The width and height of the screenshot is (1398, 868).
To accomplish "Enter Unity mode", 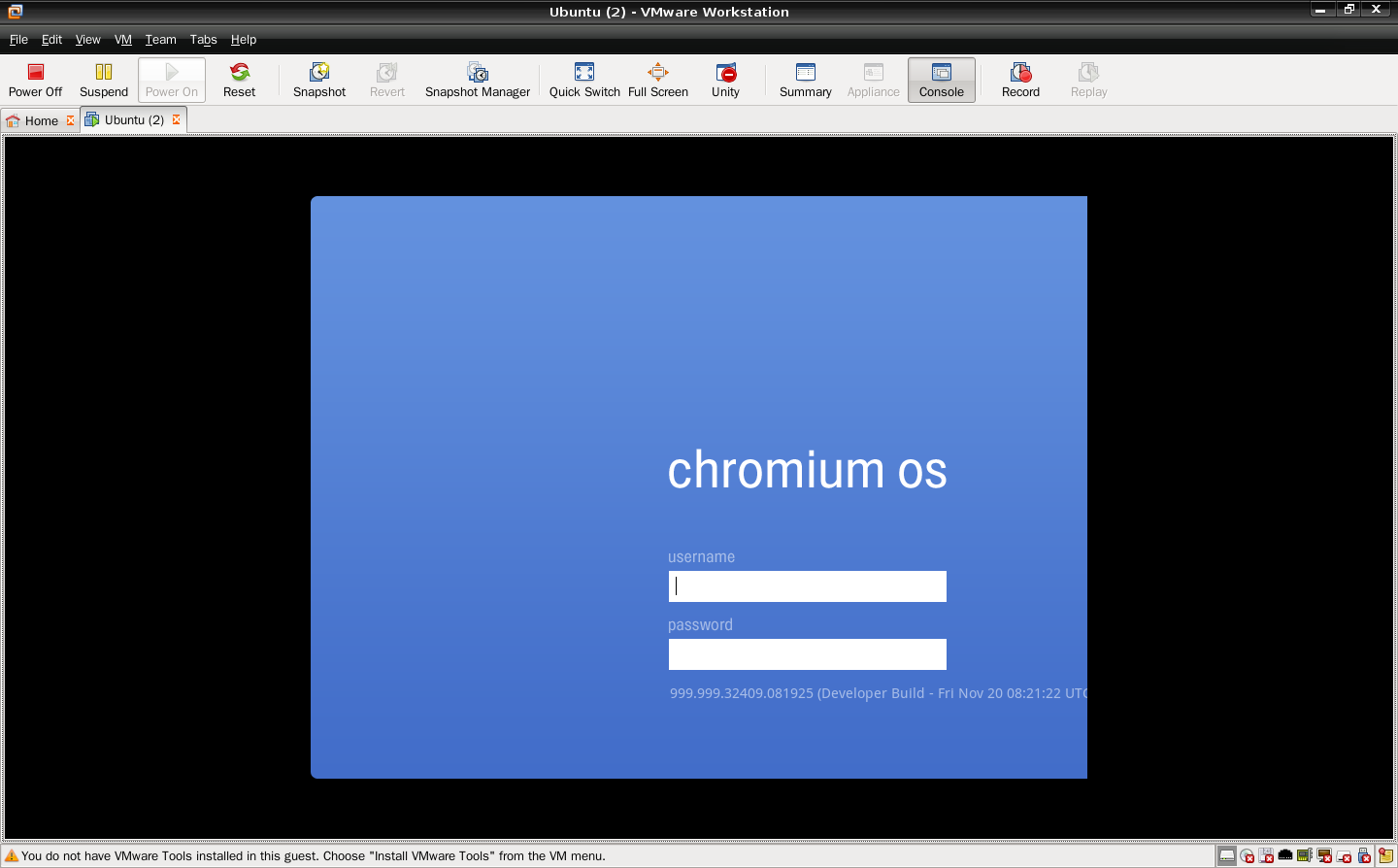I will tap(725, 79).
